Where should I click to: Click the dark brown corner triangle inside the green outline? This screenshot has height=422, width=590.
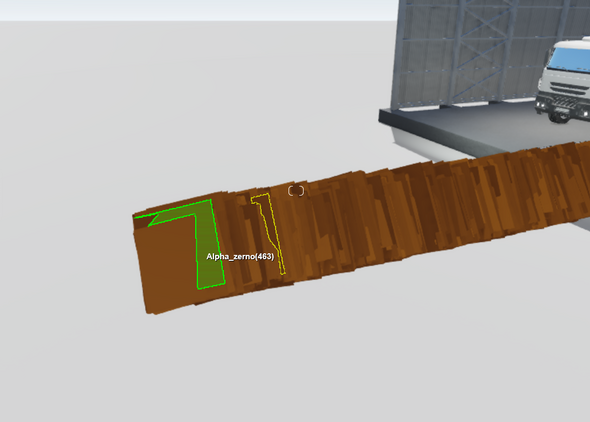pyautogui.click(x=145, y=221)
